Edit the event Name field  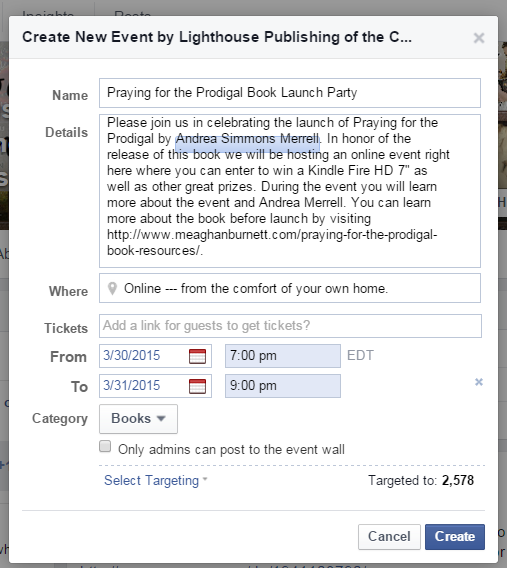[290, 93]
